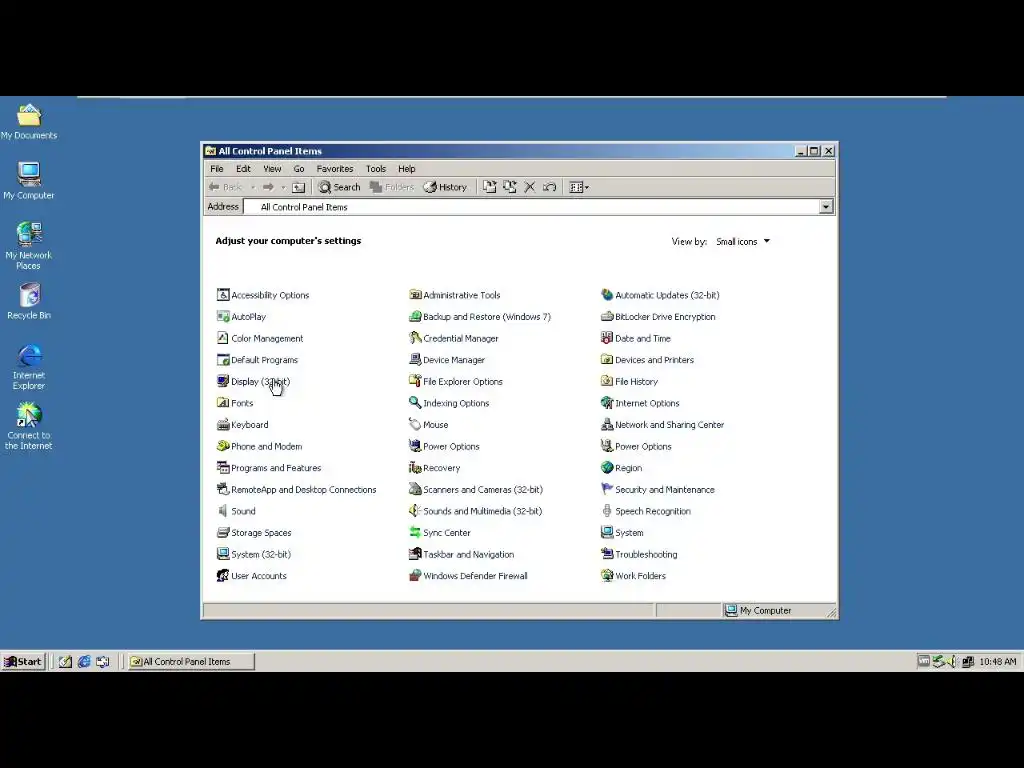Screen dimensions: 1024x768
Task: Open the Edit menu
Action: pyautogui.click(x=243, y=168)
